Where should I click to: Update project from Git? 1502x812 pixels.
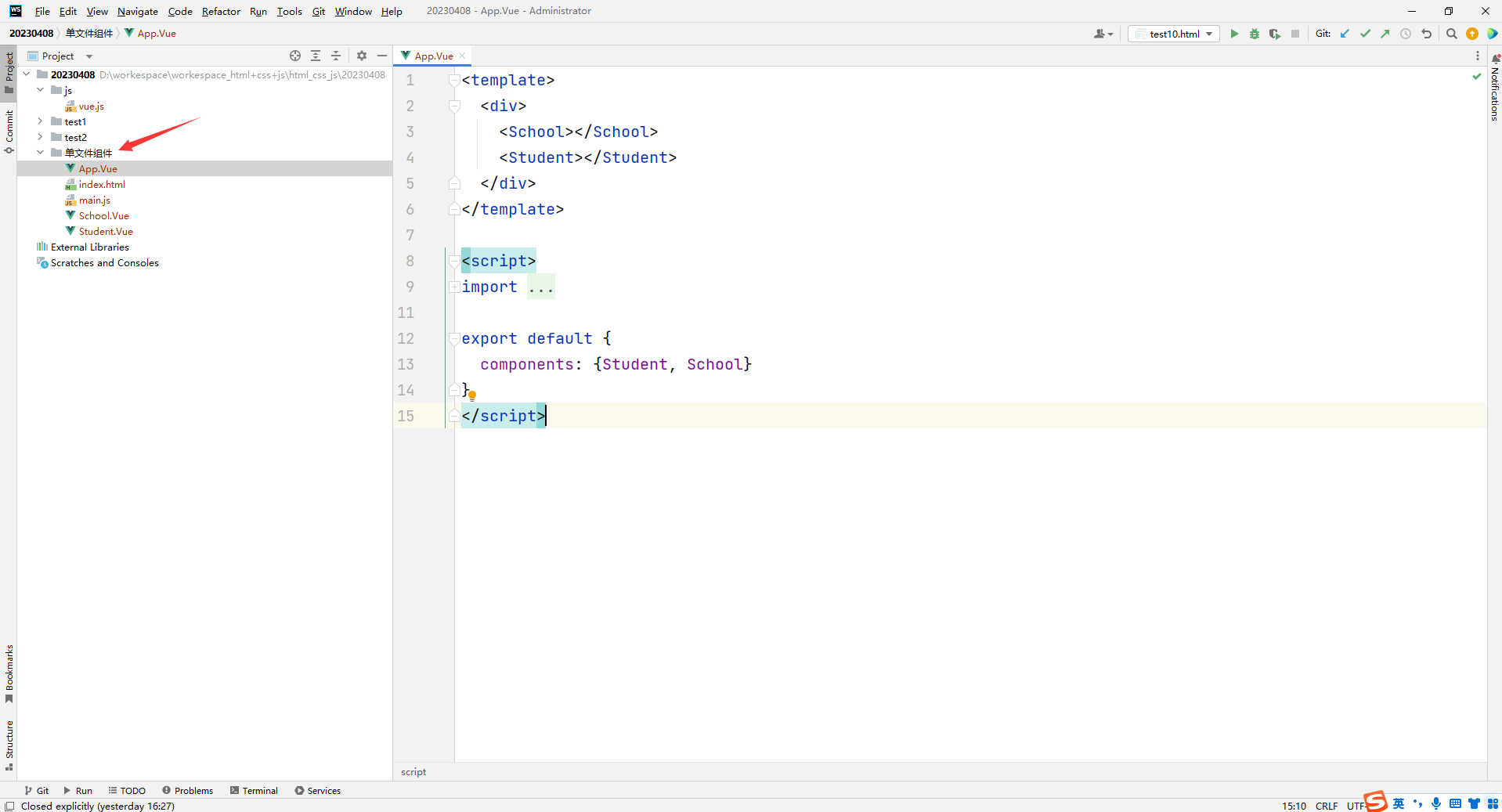tap(1345, 34)
